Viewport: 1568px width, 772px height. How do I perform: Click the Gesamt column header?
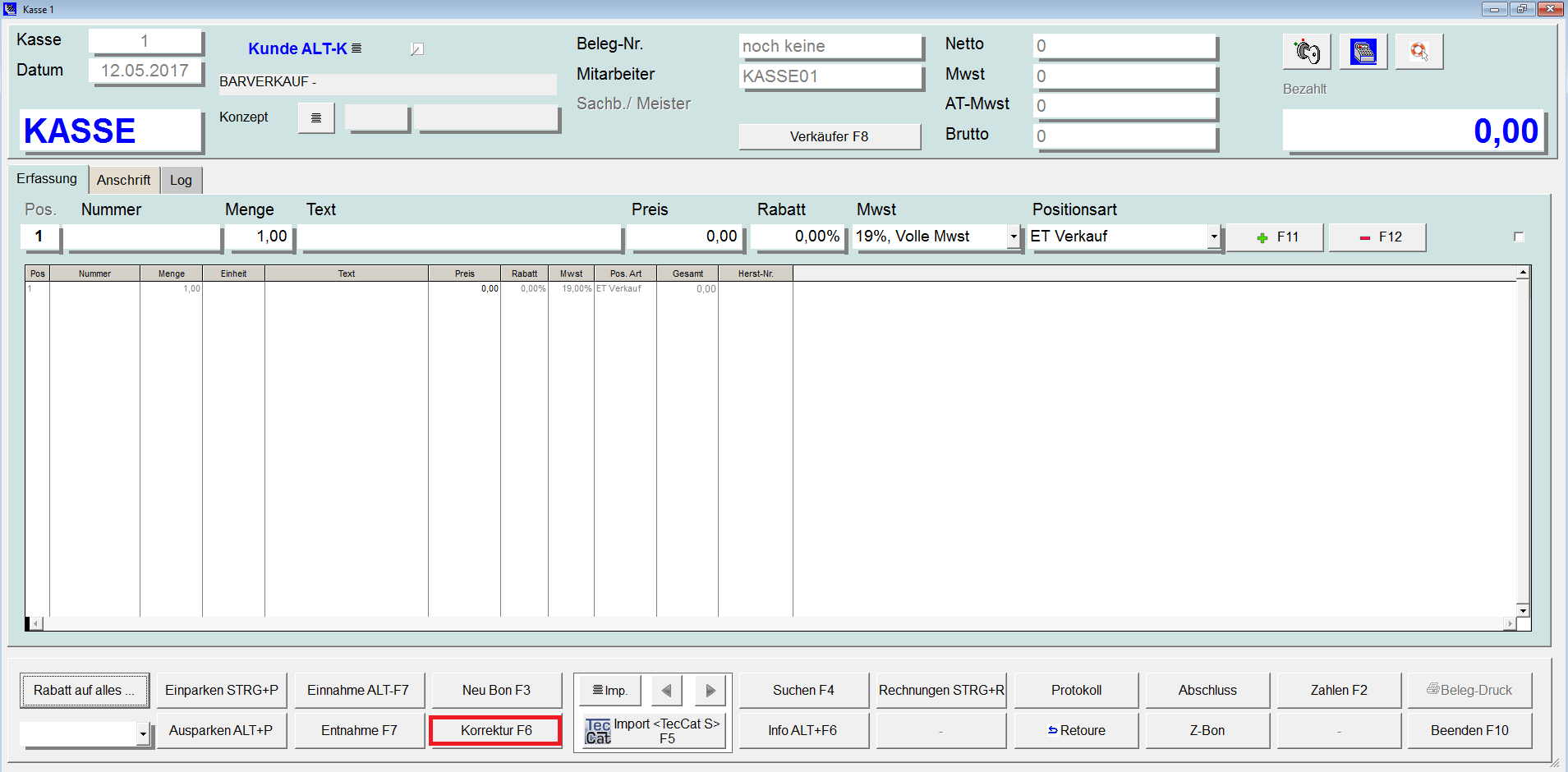tap(687, 273)
